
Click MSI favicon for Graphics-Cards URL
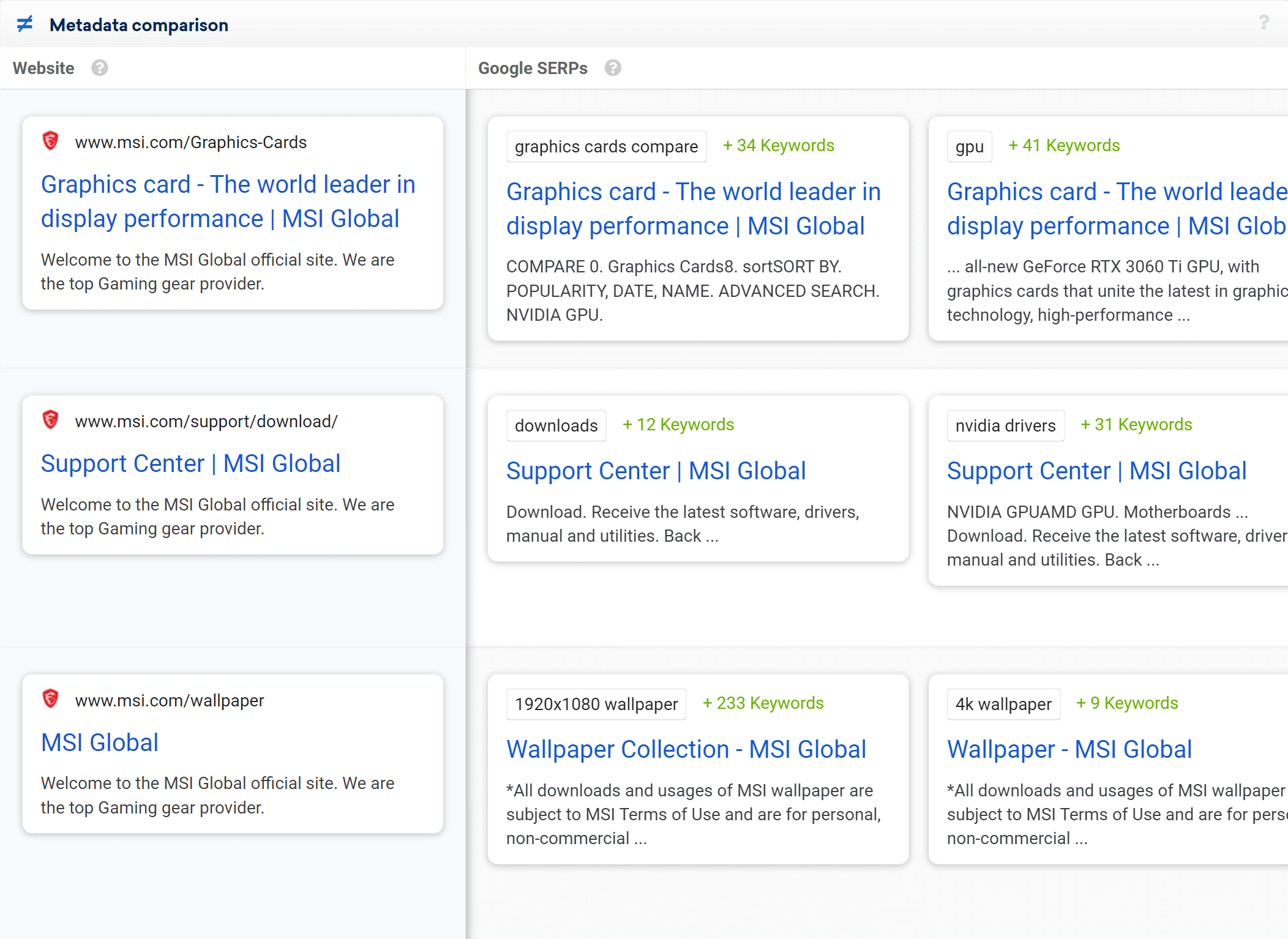point(51,141)
